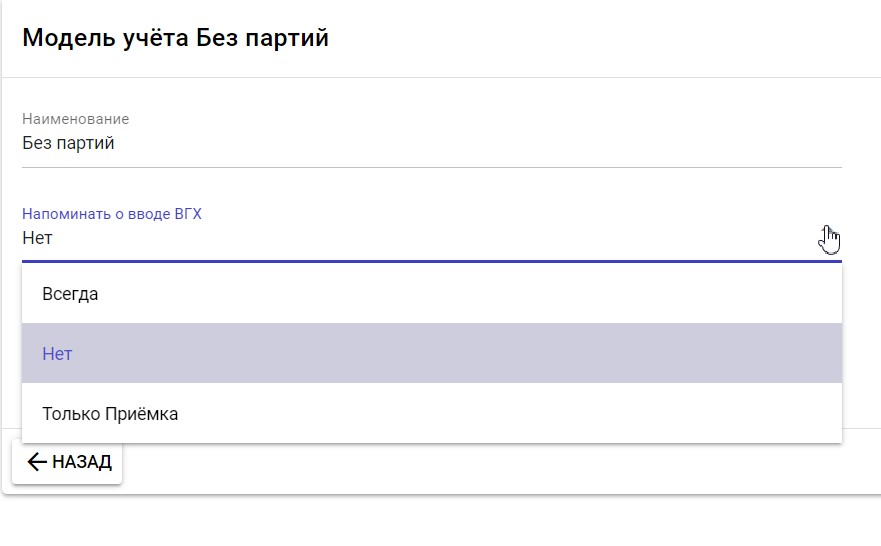Collapse the Напоминать о вводе ВГХ dropdown
Image resolution: width=881 pixels, height=546 pixels.
click(x=400, y=238)
